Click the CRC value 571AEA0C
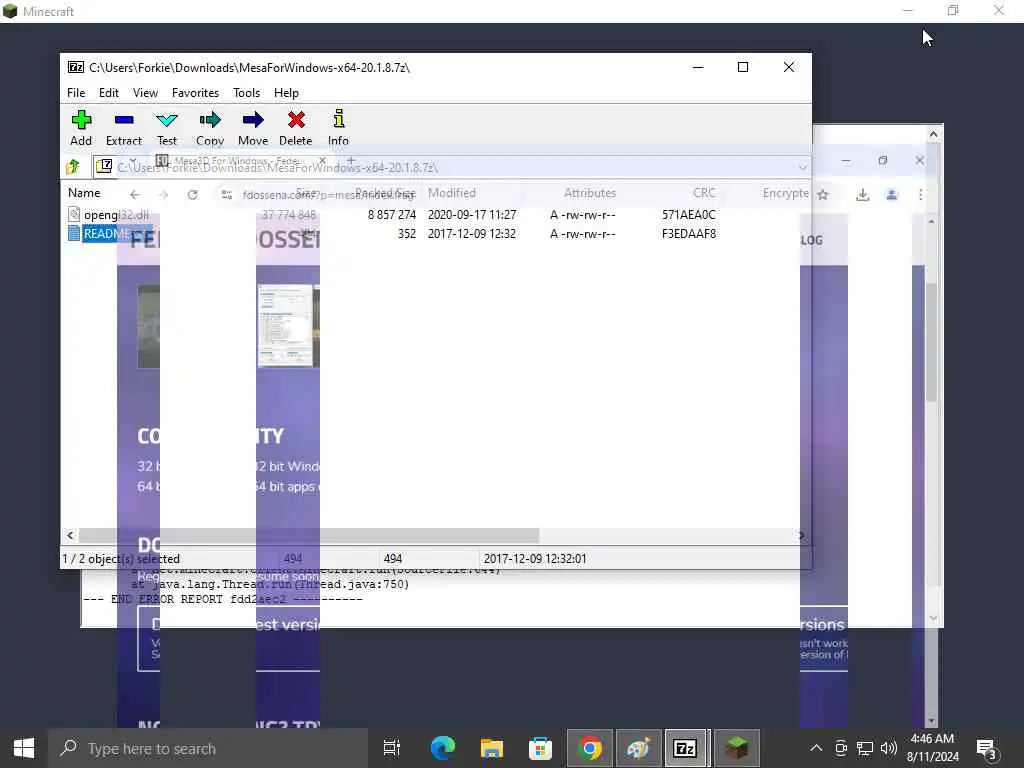Image resolution: width=1024 pixels, height=768 pixels. click(x=688, y=215)
